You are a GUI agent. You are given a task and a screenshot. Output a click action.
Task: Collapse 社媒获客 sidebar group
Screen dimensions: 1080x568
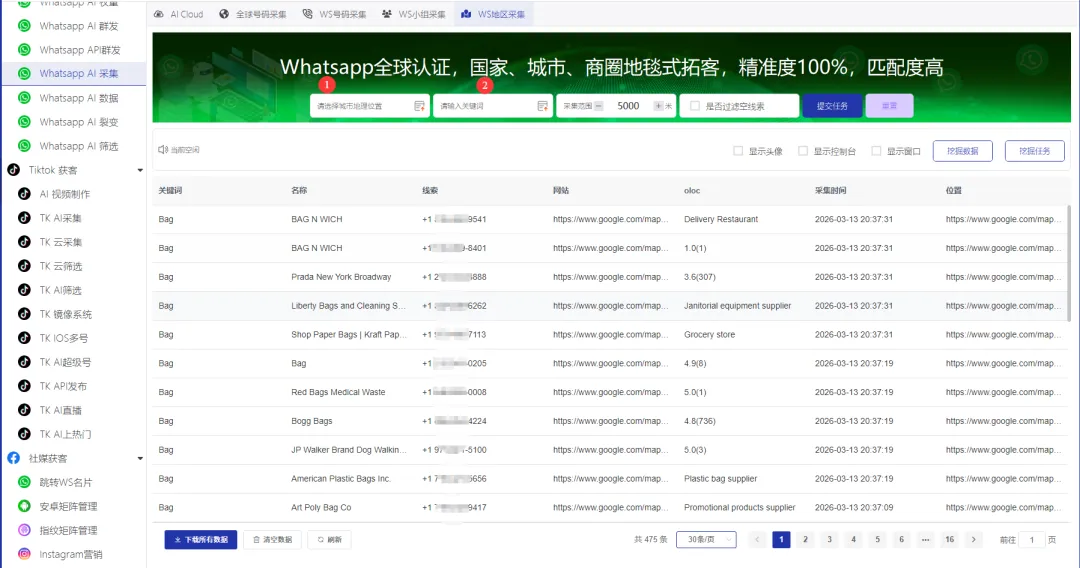tap(140, 459)
